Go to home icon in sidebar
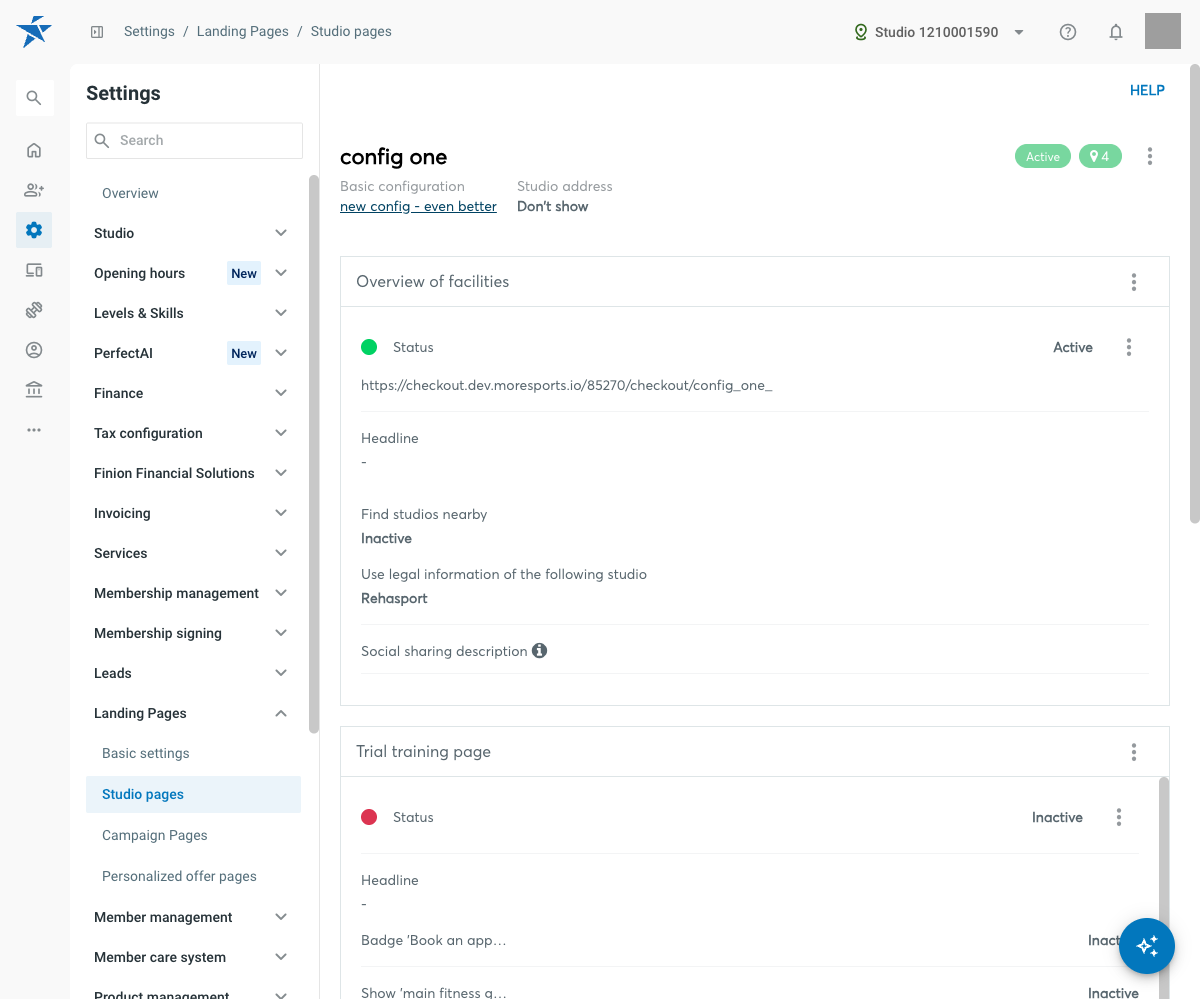1200x999 pixels. (x=34, y=150)
